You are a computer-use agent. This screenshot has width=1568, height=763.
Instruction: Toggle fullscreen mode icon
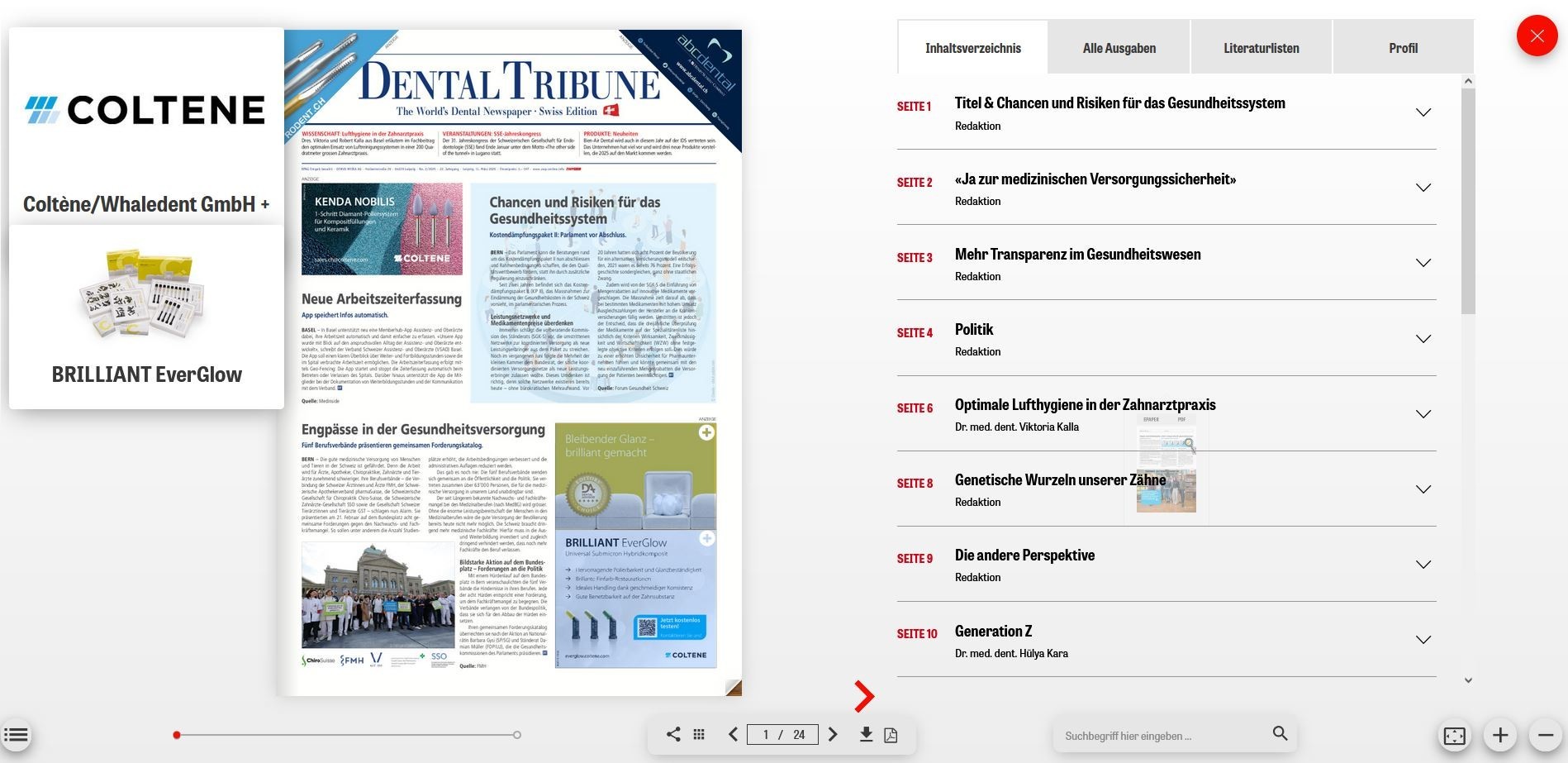click(1455, 735)
